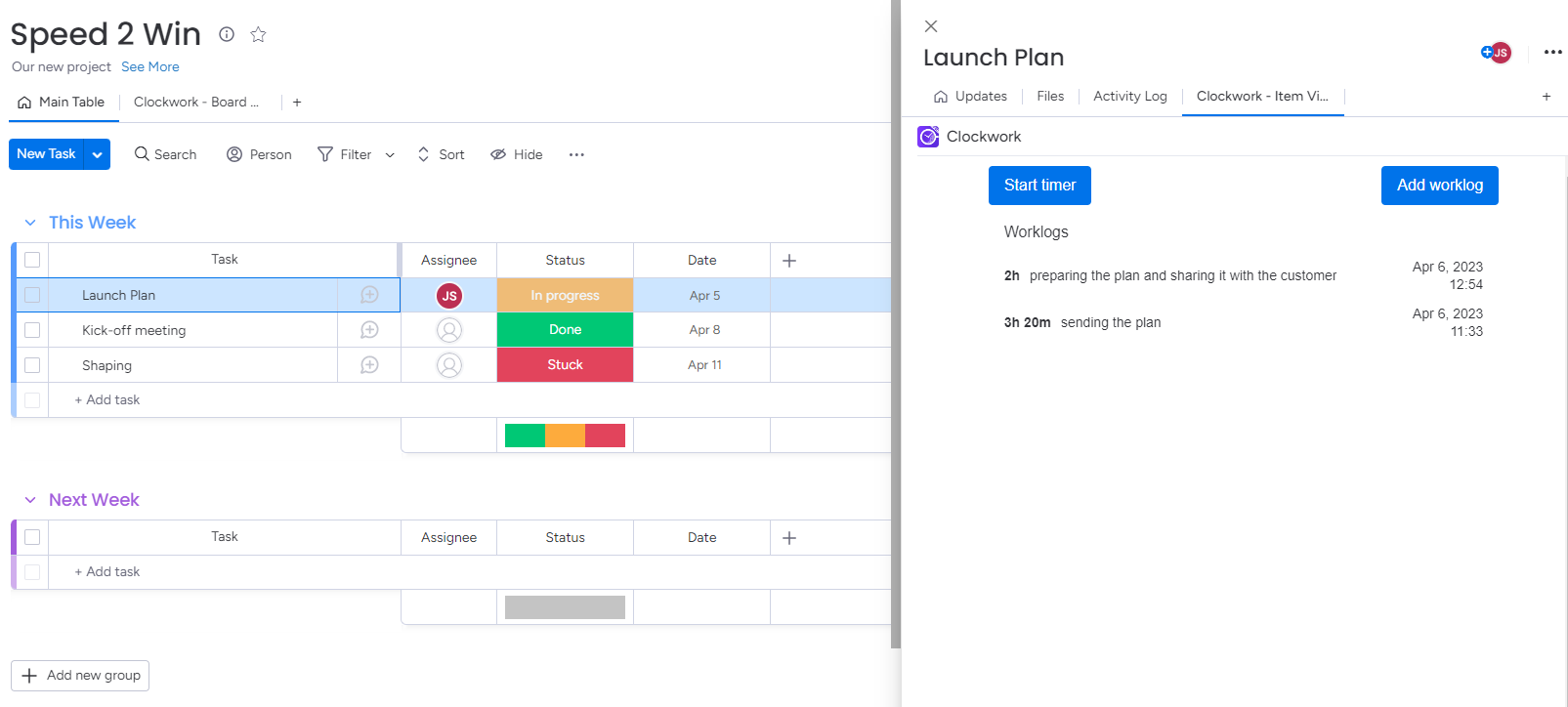This screenshot has width=1568, height=707.
Task: Select all tasks in This Week header checkbox
Action: pyautogui.click(x=32, y=260)
